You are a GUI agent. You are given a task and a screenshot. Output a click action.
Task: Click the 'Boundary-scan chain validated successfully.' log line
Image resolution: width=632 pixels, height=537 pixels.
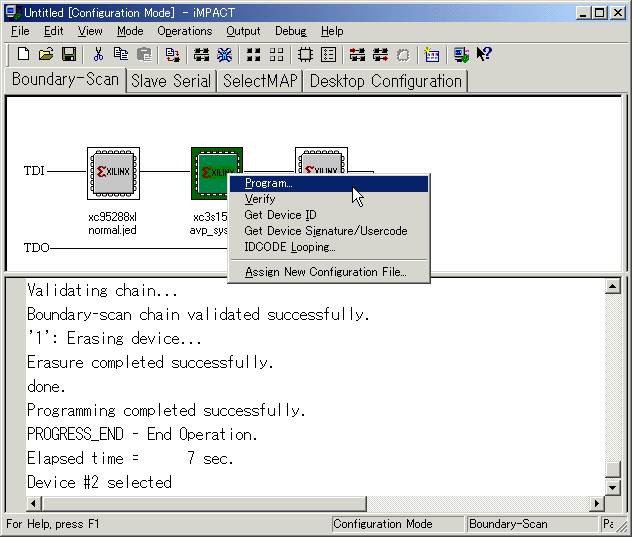tap(198, 315)
